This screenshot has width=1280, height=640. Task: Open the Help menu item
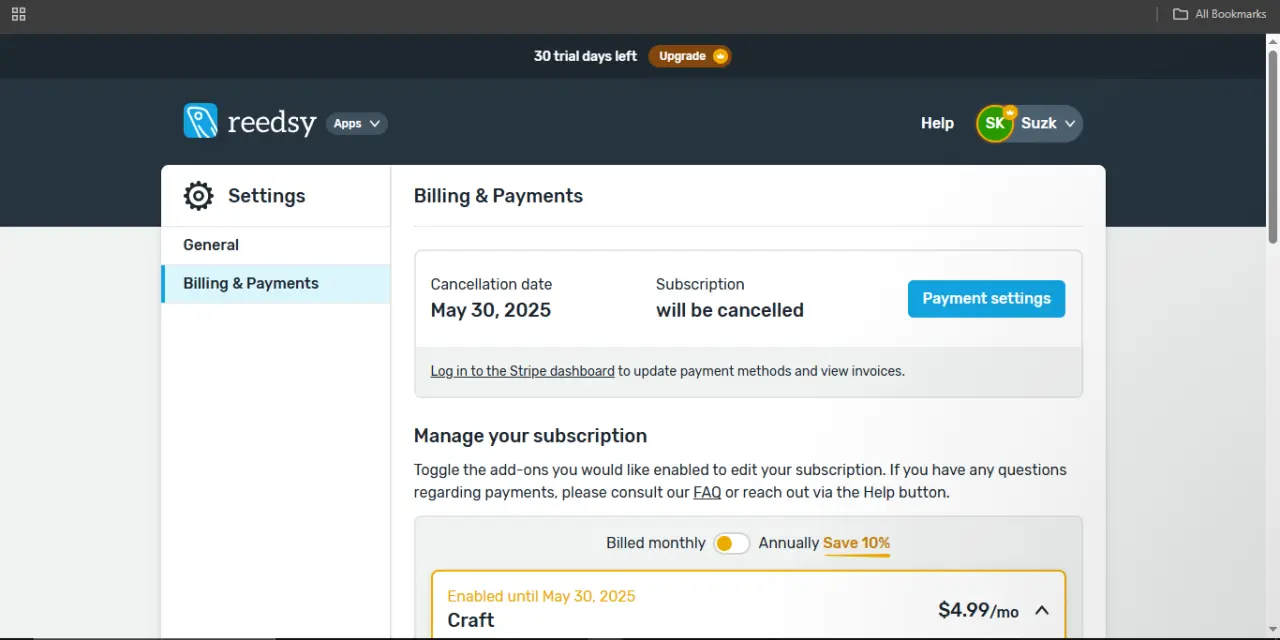pyautogui.click(x=937, y=123)
